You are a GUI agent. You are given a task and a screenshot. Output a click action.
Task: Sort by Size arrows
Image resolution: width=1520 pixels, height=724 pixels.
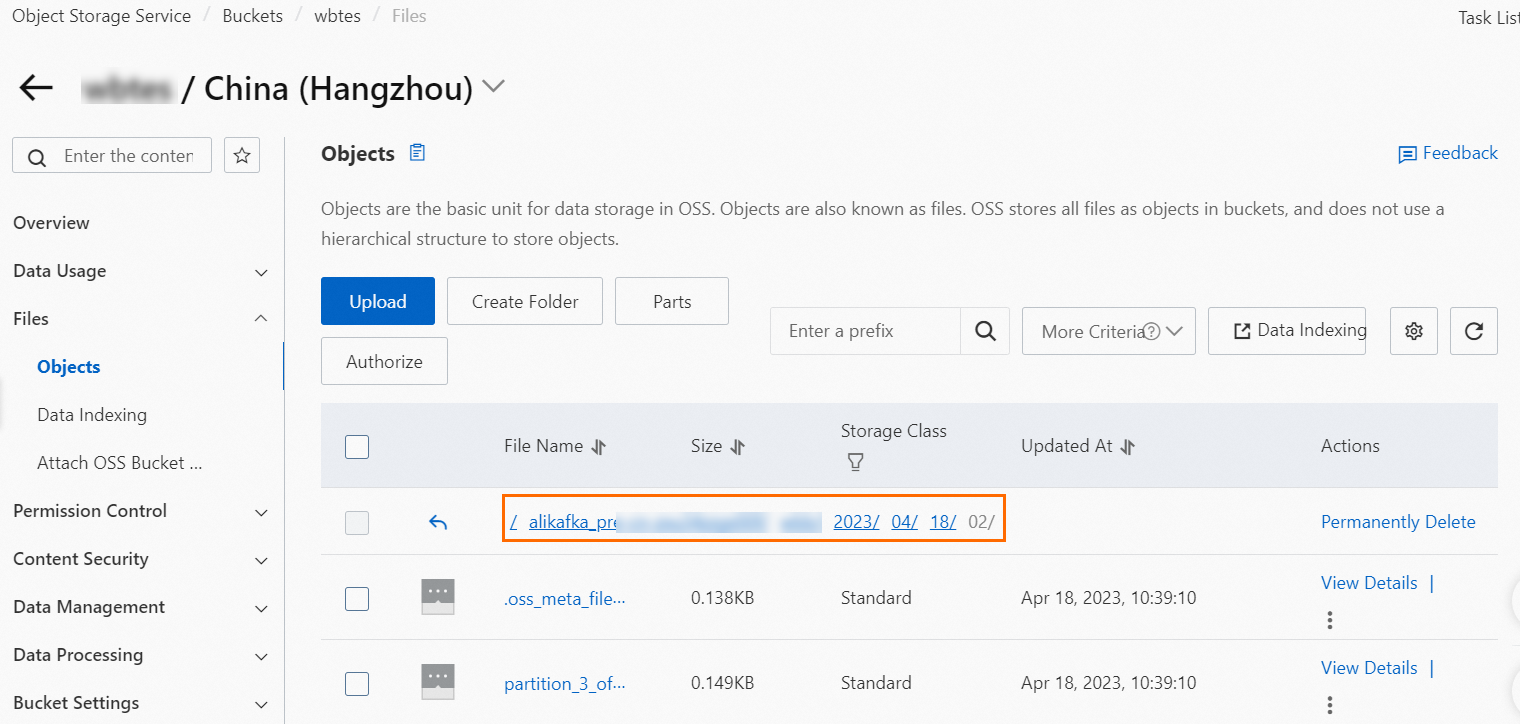[738, 447]
